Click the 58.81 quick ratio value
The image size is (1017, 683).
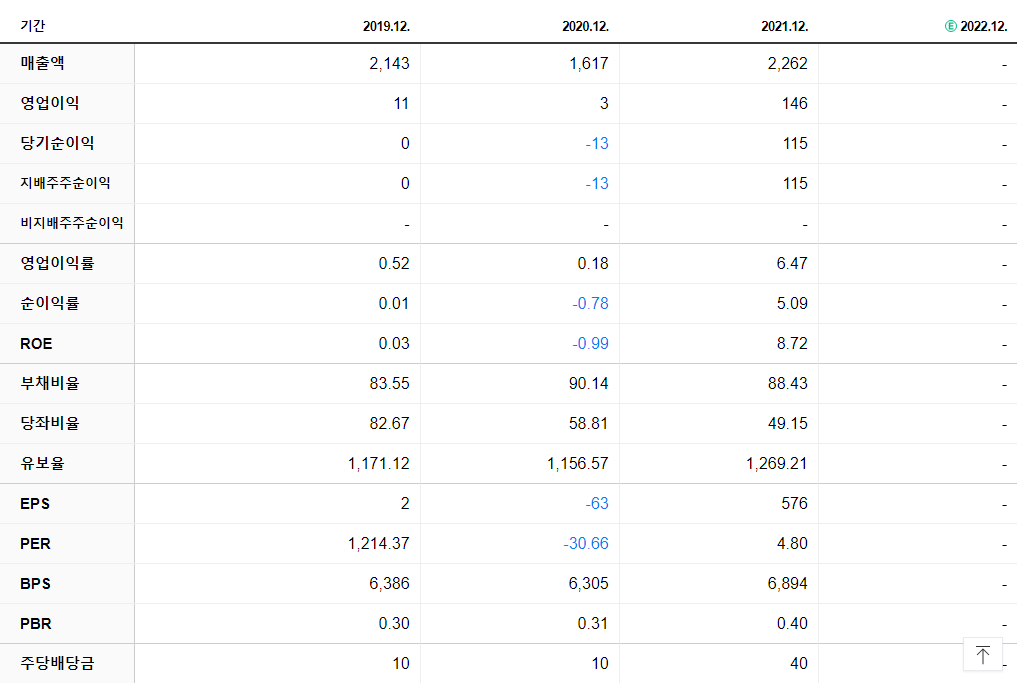coord(588,424)
